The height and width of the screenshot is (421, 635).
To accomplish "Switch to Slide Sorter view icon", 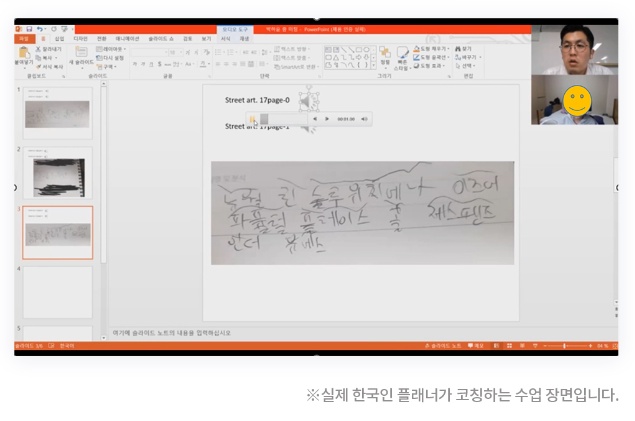I will pos(509,346).
